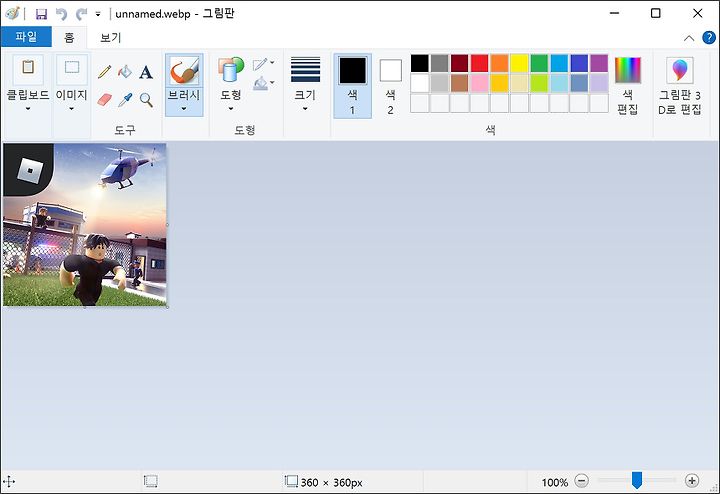Screen dimensions: 720x494
Task: Click the zoom in plus button
Action: (x=692, y=481)
